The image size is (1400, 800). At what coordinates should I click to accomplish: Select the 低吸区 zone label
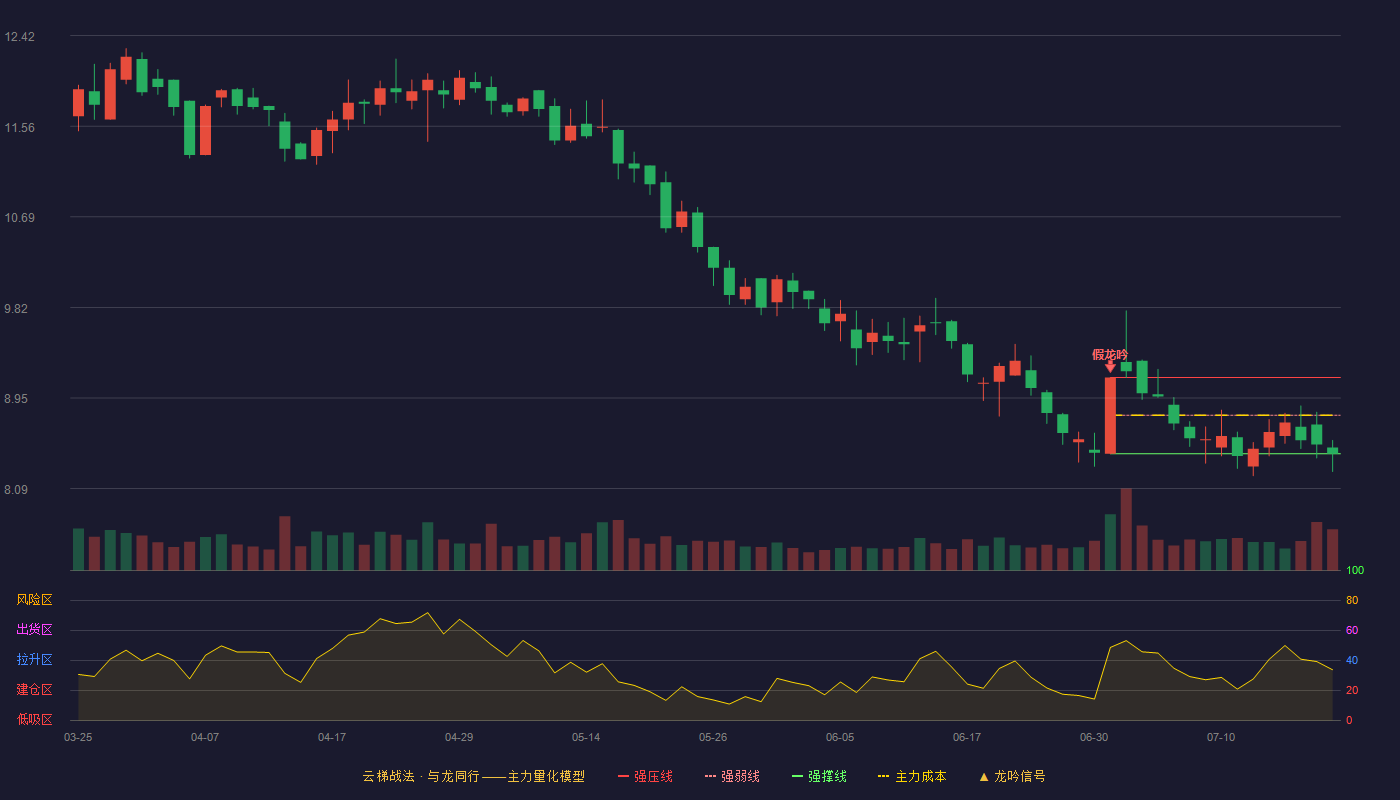34,719
